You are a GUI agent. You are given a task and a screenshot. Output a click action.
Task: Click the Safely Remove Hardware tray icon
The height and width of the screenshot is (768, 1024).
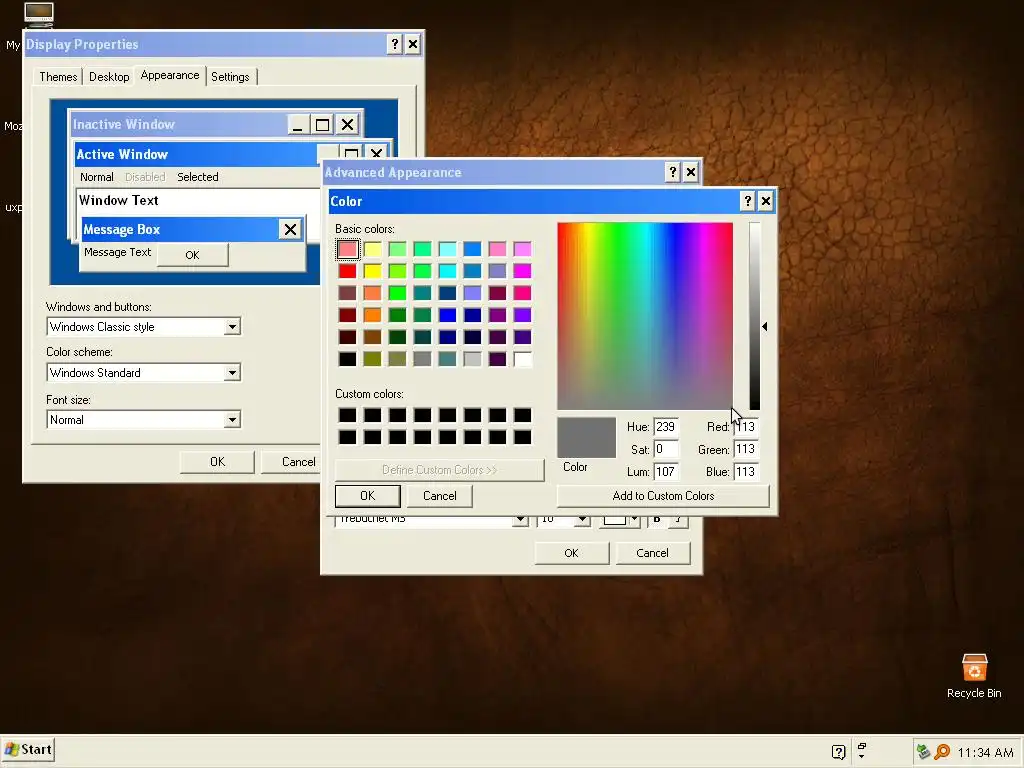923,752
